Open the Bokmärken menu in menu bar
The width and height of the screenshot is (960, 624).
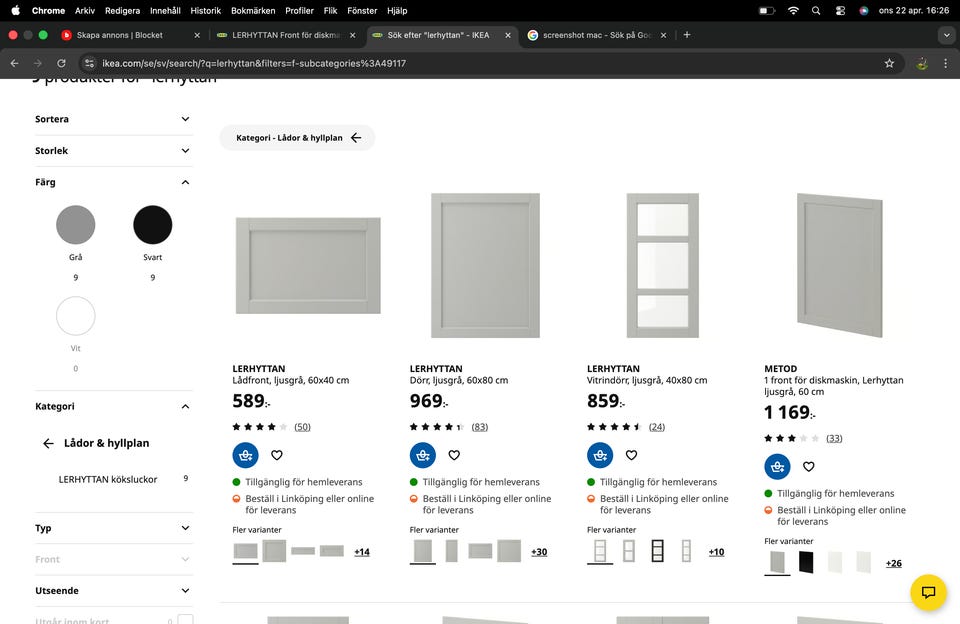click(x=252, y=10)
